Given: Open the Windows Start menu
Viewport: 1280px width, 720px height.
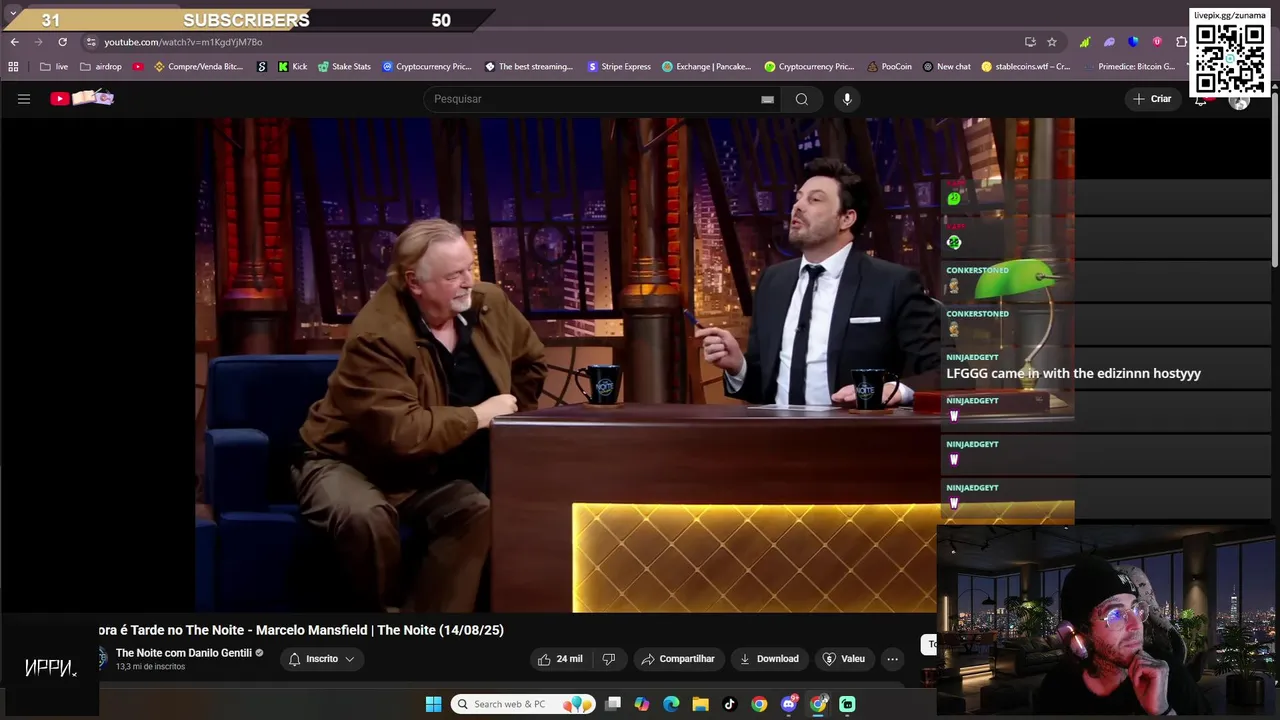Looking at the screenshot, I should (433, 704).
